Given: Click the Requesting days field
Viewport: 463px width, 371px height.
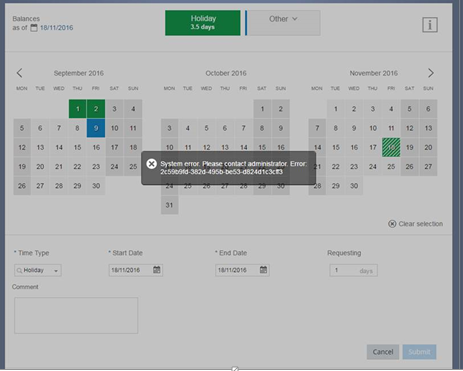Looking at the screenshot, I should click(353, 270).
